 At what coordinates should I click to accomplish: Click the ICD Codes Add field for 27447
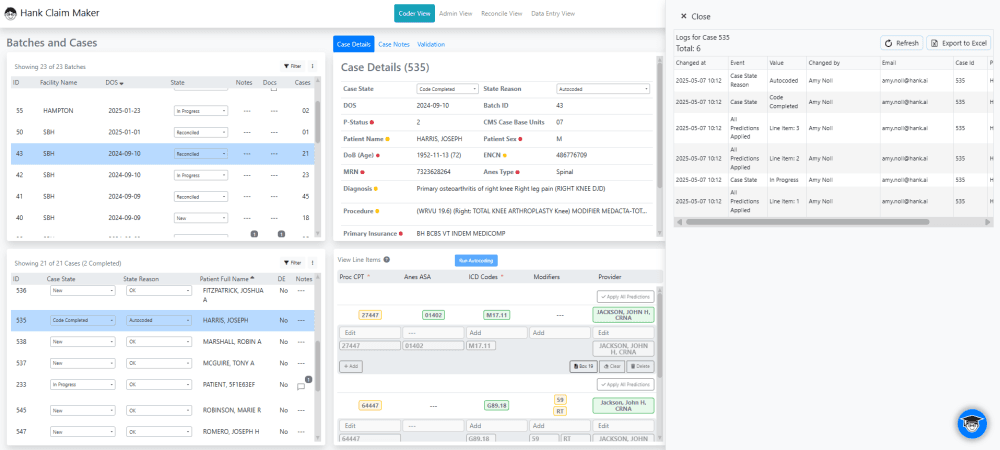[x=496, y=333]
